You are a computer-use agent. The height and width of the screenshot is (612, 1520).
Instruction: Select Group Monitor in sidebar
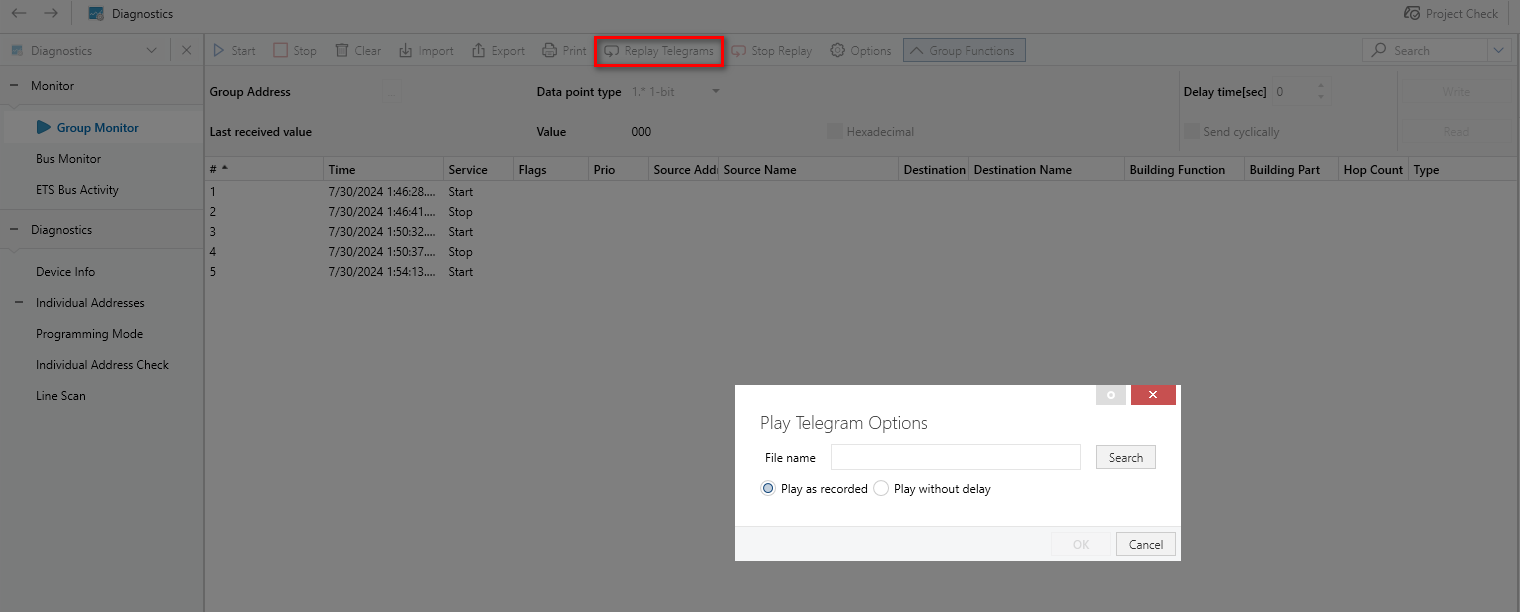point(97,127)
